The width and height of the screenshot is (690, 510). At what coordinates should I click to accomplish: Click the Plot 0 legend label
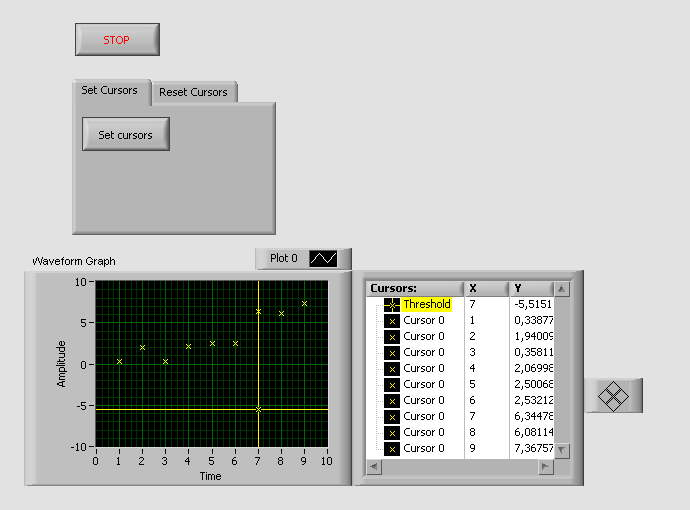pos(284,259)
